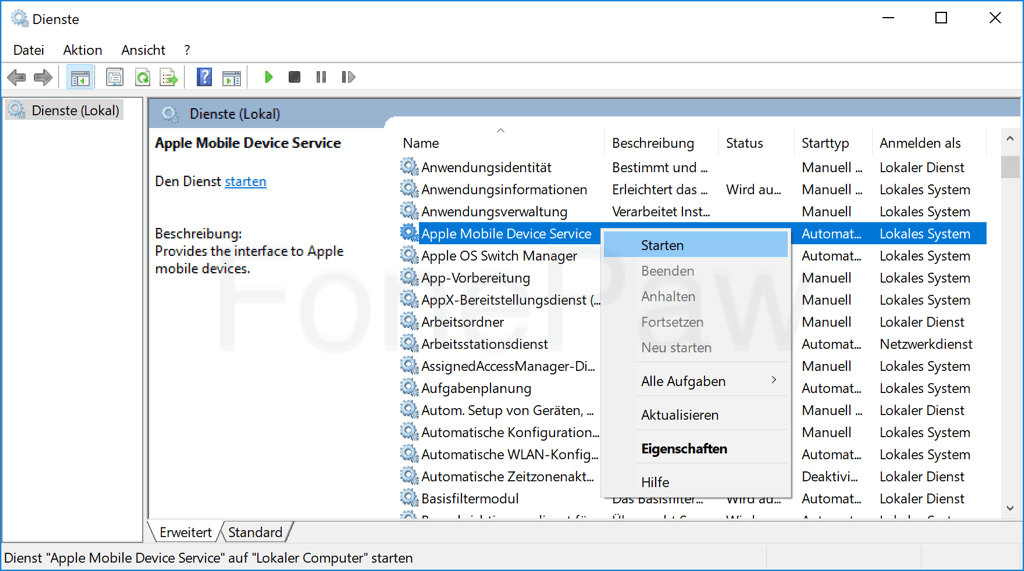Click Erleichtert das ... description cell

point(660,189)
